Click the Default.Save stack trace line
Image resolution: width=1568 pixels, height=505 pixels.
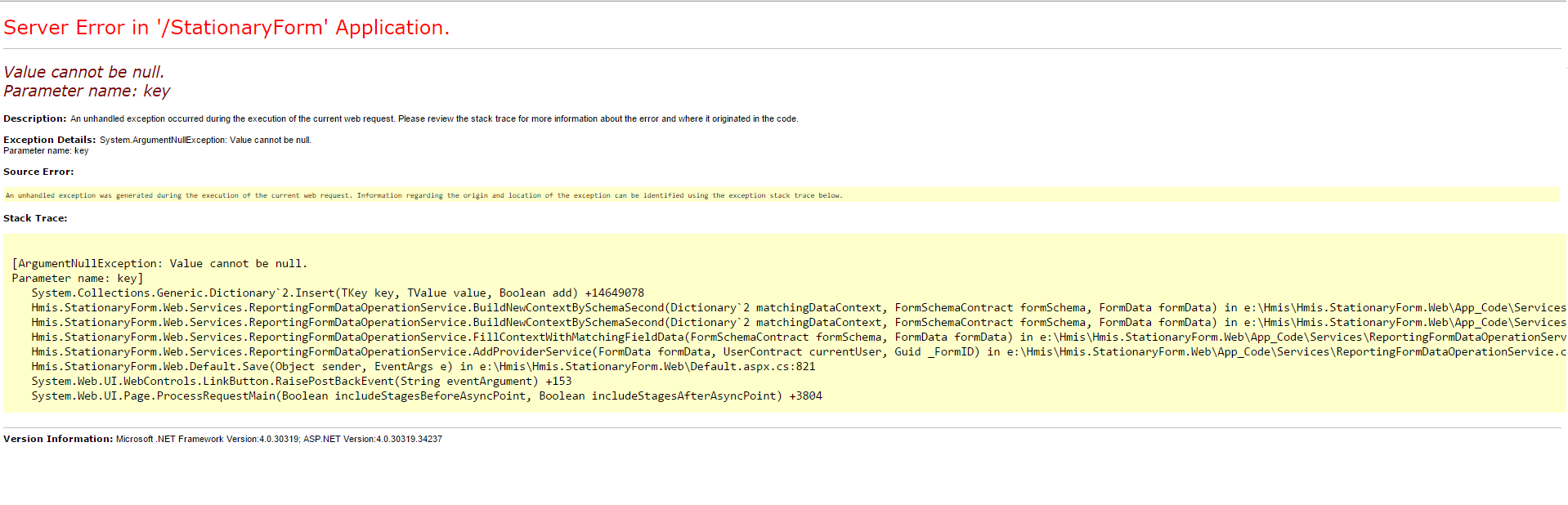tap(423, 366)
